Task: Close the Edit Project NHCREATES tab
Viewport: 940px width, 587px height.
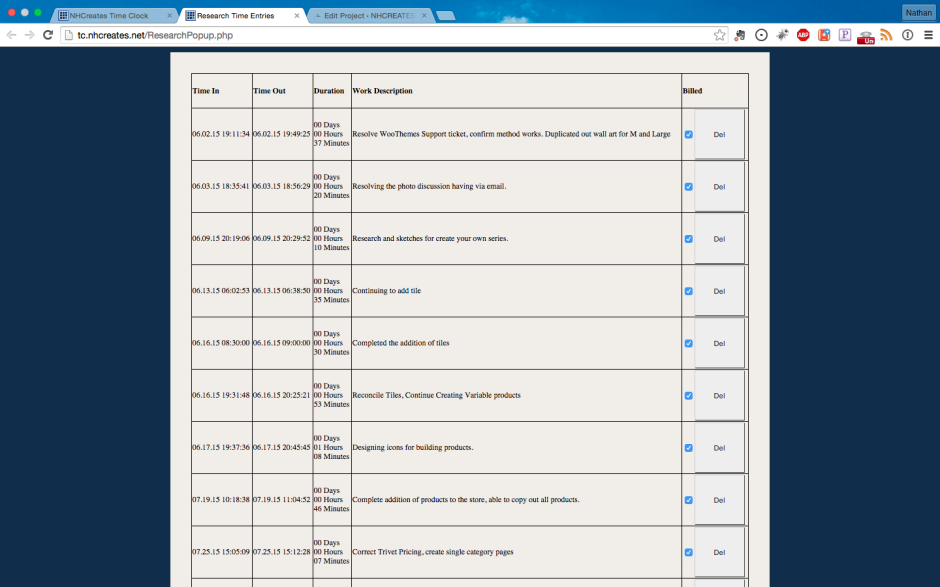Action: point(424,16)
